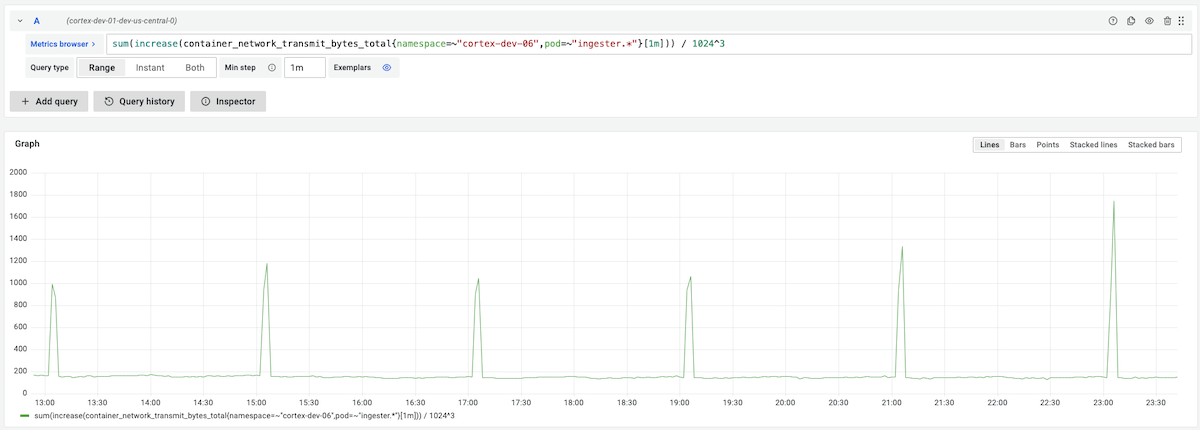Open Query history
1200x430 pixels.
click(x=139, y=101)
